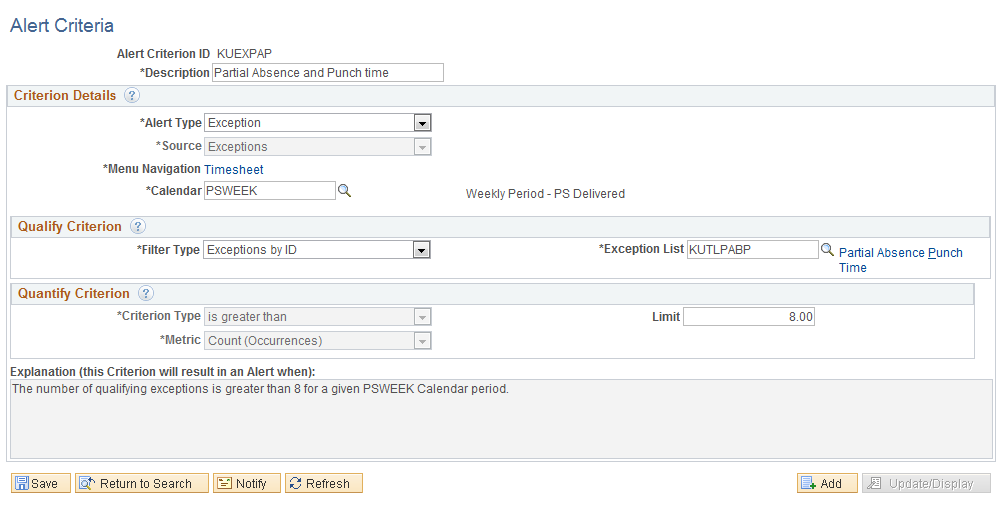This screenshot has width=1003, height=513.
Task: Expand the Alert Type dropdown
Action: point(318,123)
